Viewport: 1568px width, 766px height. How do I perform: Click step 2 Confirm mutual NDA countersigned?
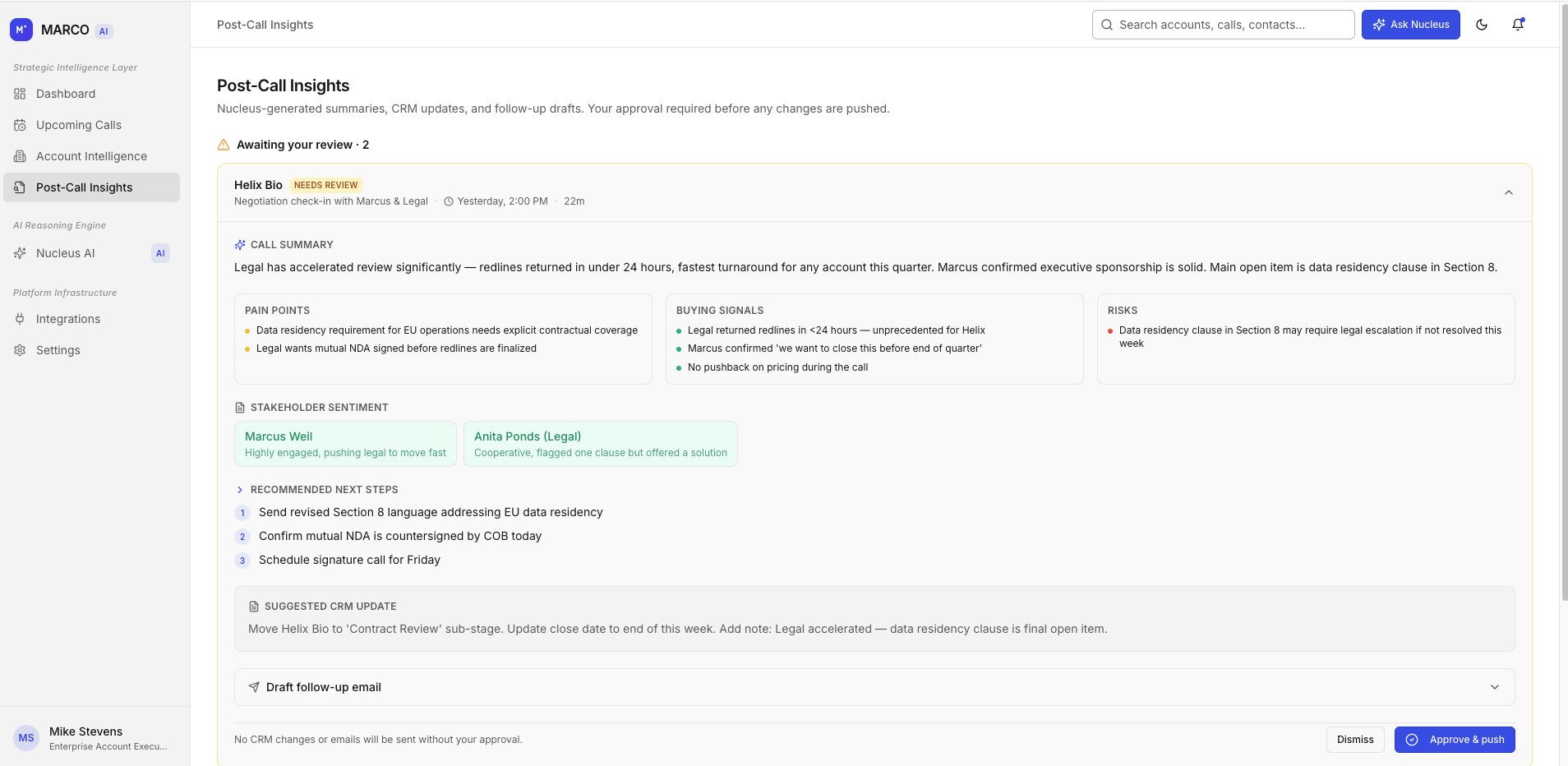[x=400, y=536]
